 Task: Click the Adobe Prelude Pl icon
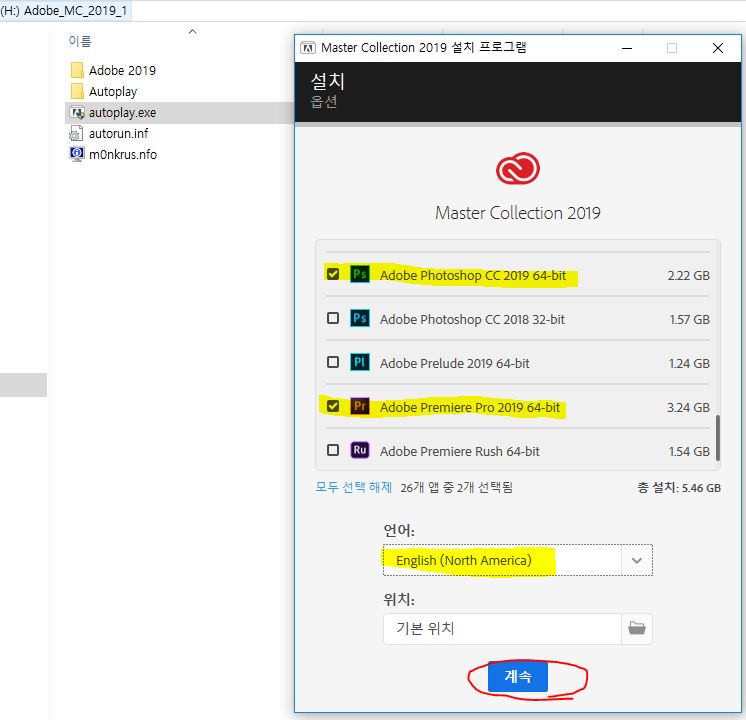360,362
